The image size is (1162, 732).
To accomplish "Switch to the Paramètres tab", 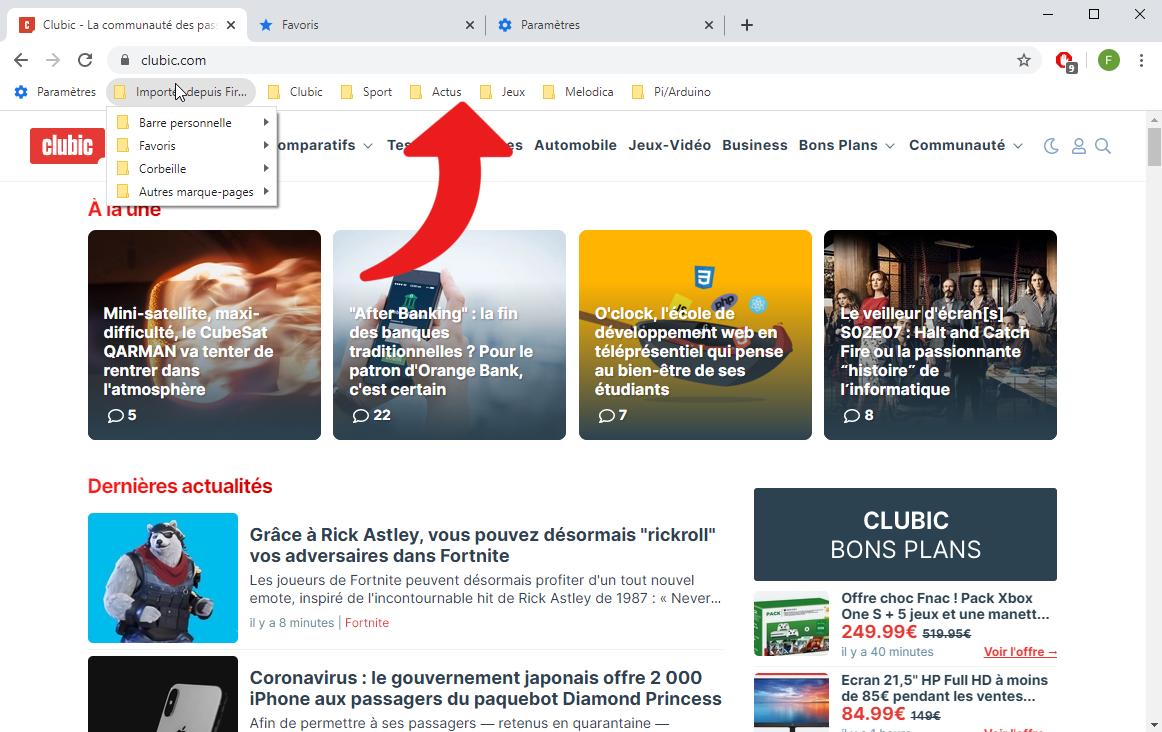I will (605, 25).
